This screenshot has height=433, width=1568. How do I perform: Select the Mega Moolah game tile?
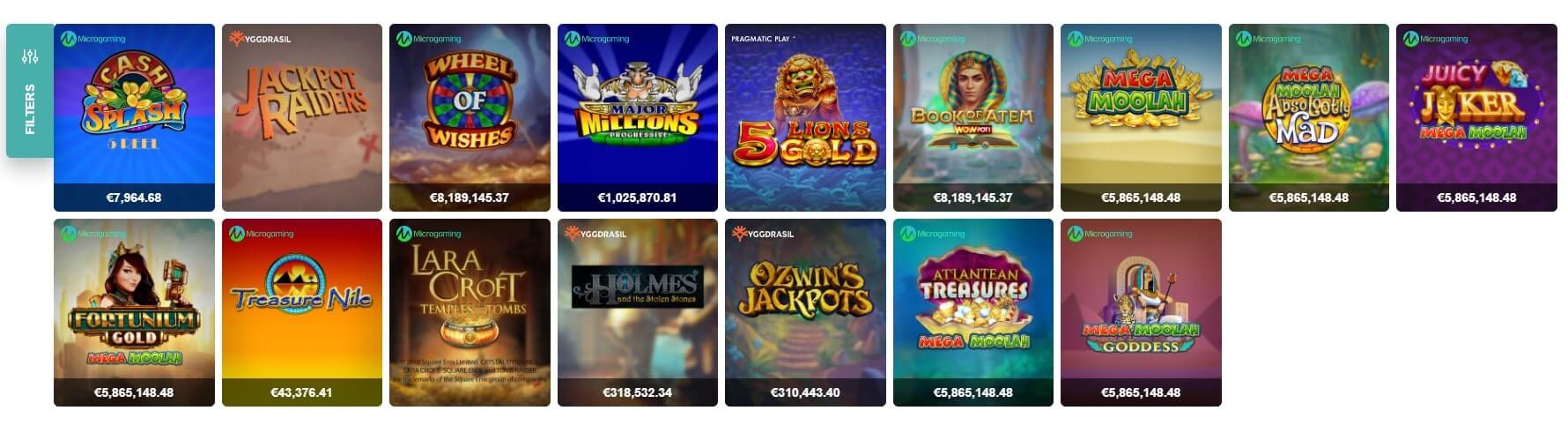click(1141, 117)
